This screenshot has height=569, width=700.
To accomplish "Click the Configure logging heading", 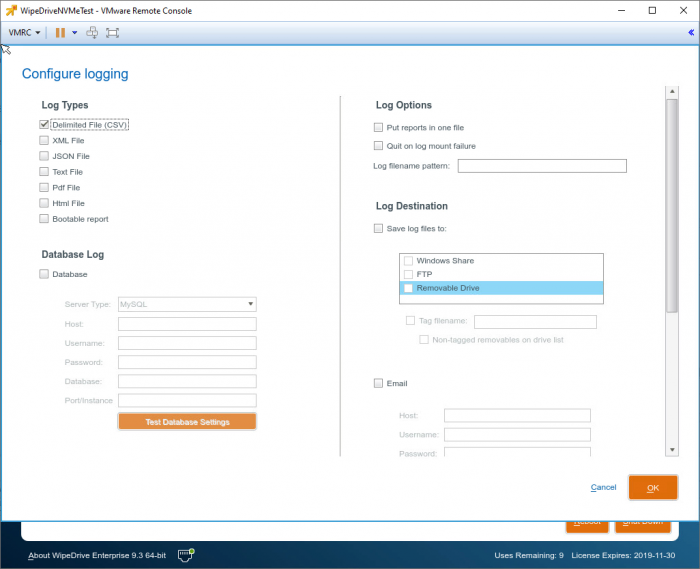I will coord(75,74).
